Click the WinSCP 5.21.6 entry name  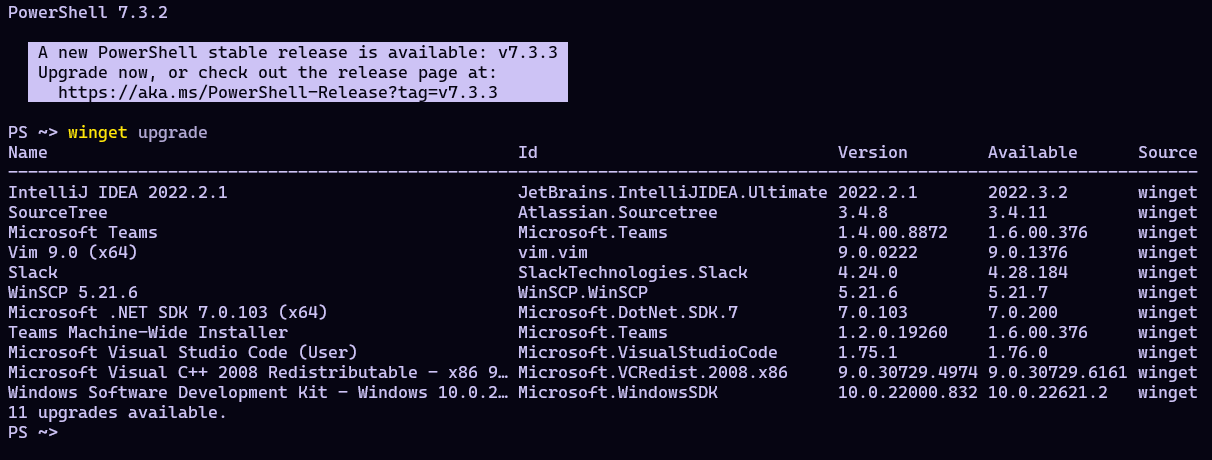coord(73,292)
